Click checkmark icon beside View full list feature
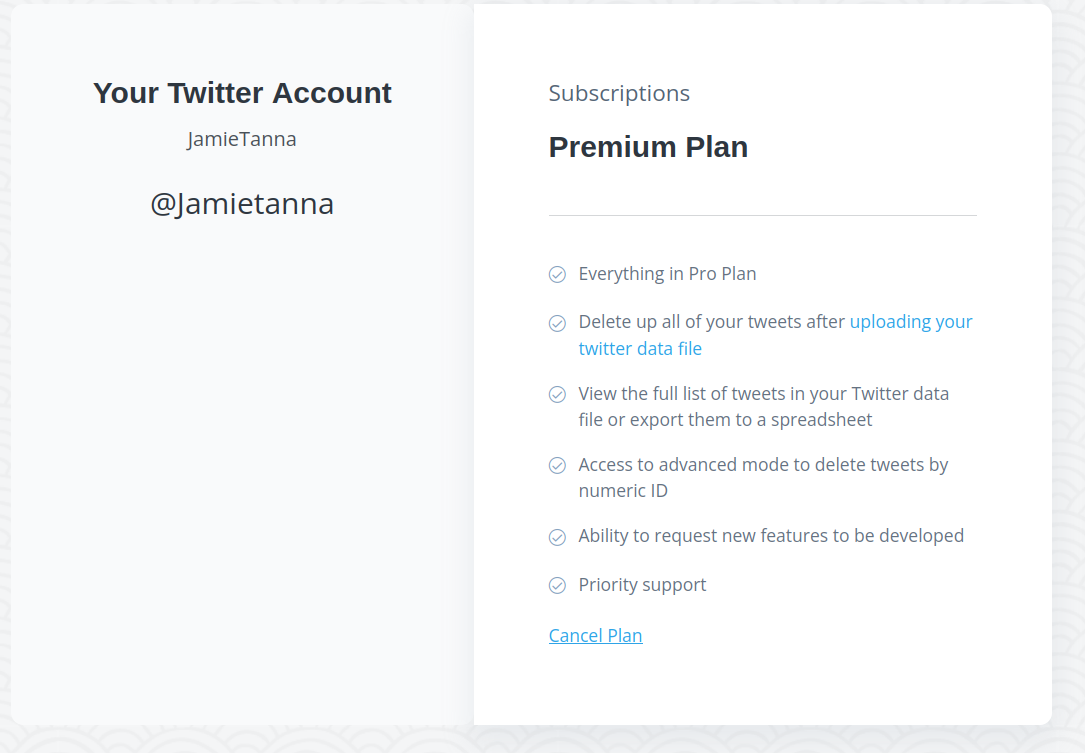The image size is (1085, 753). (557, 394)
